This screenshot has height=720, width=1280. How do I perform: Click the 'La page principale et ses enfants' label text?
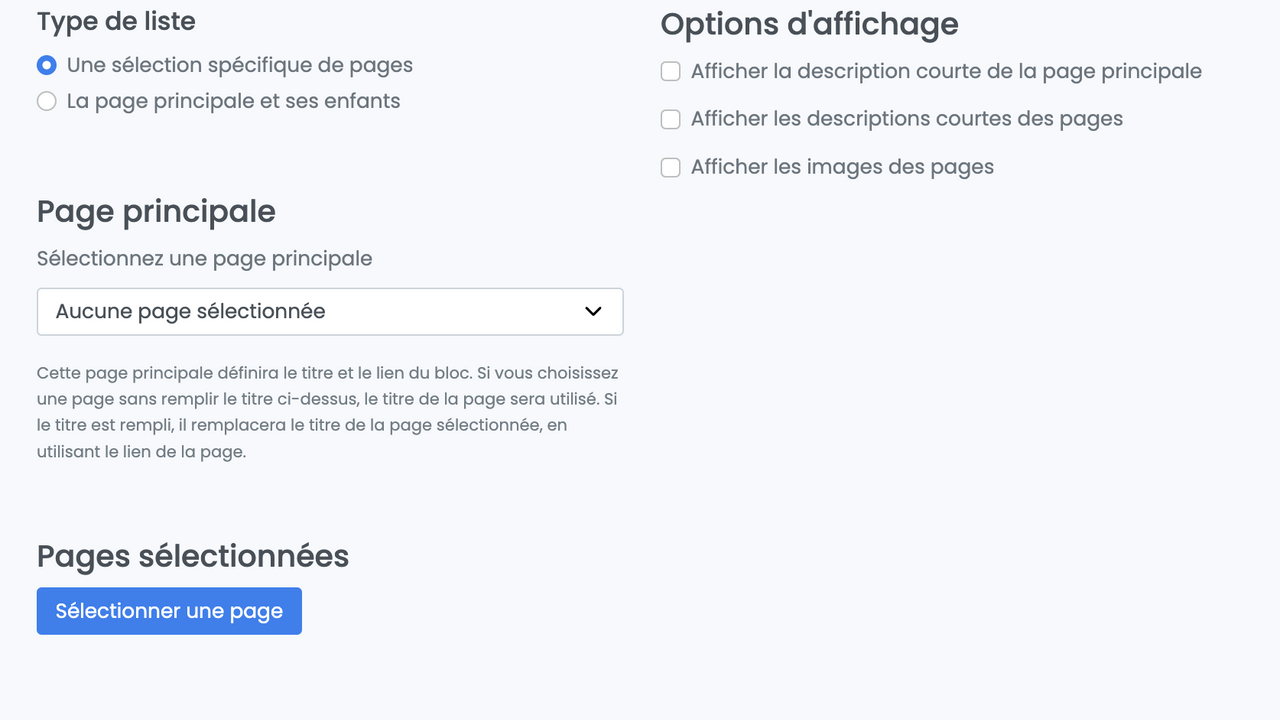(233, 102)
